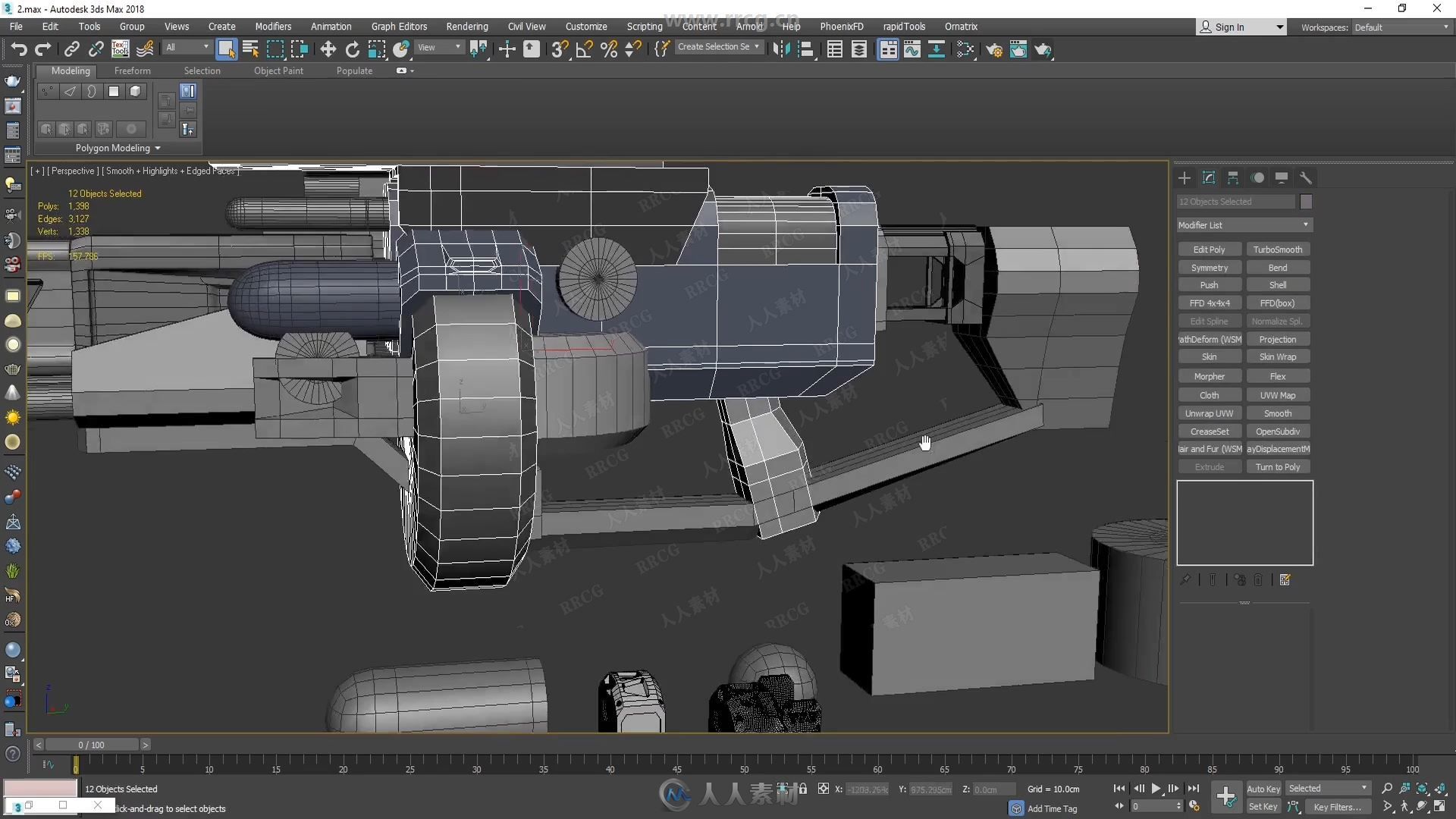This screenshot has width=1456, height=819.
Task: Click the Select Object tool icon
Action: (x=225, y=49)
